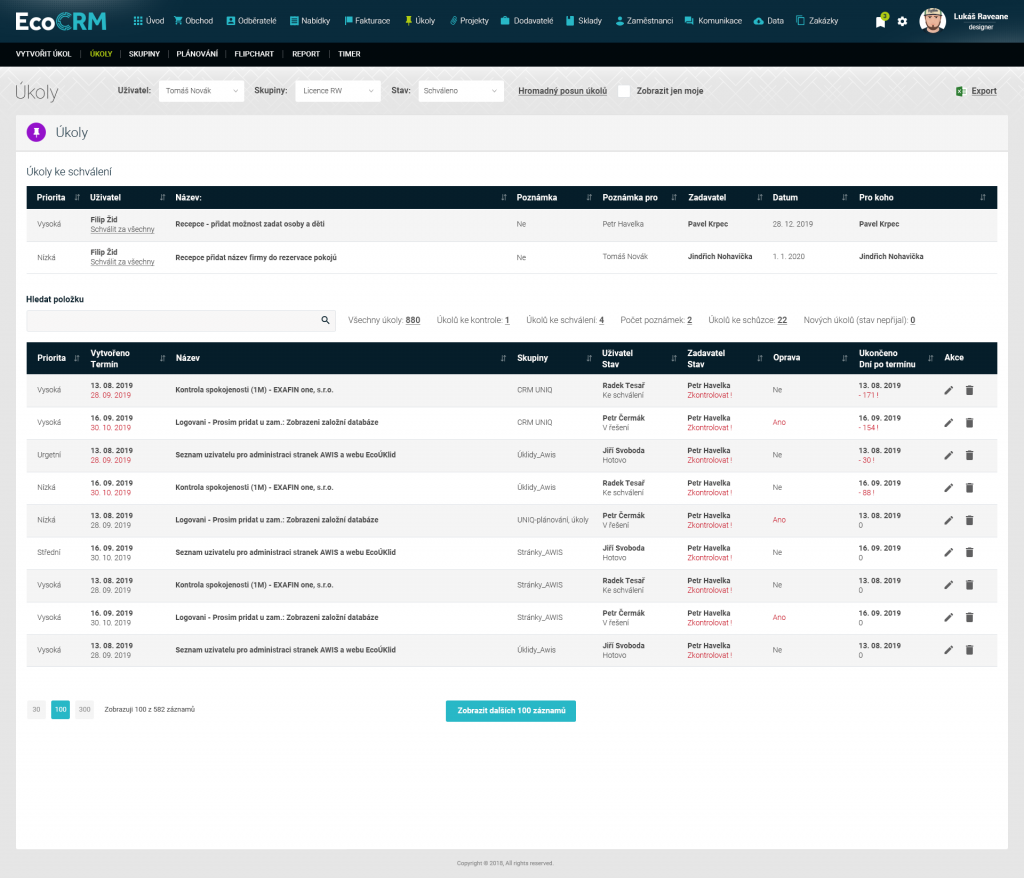Screen dimensions: 1024x878
Task: Click the bookmark notifications icon in header
Action: tap(880, 22)
